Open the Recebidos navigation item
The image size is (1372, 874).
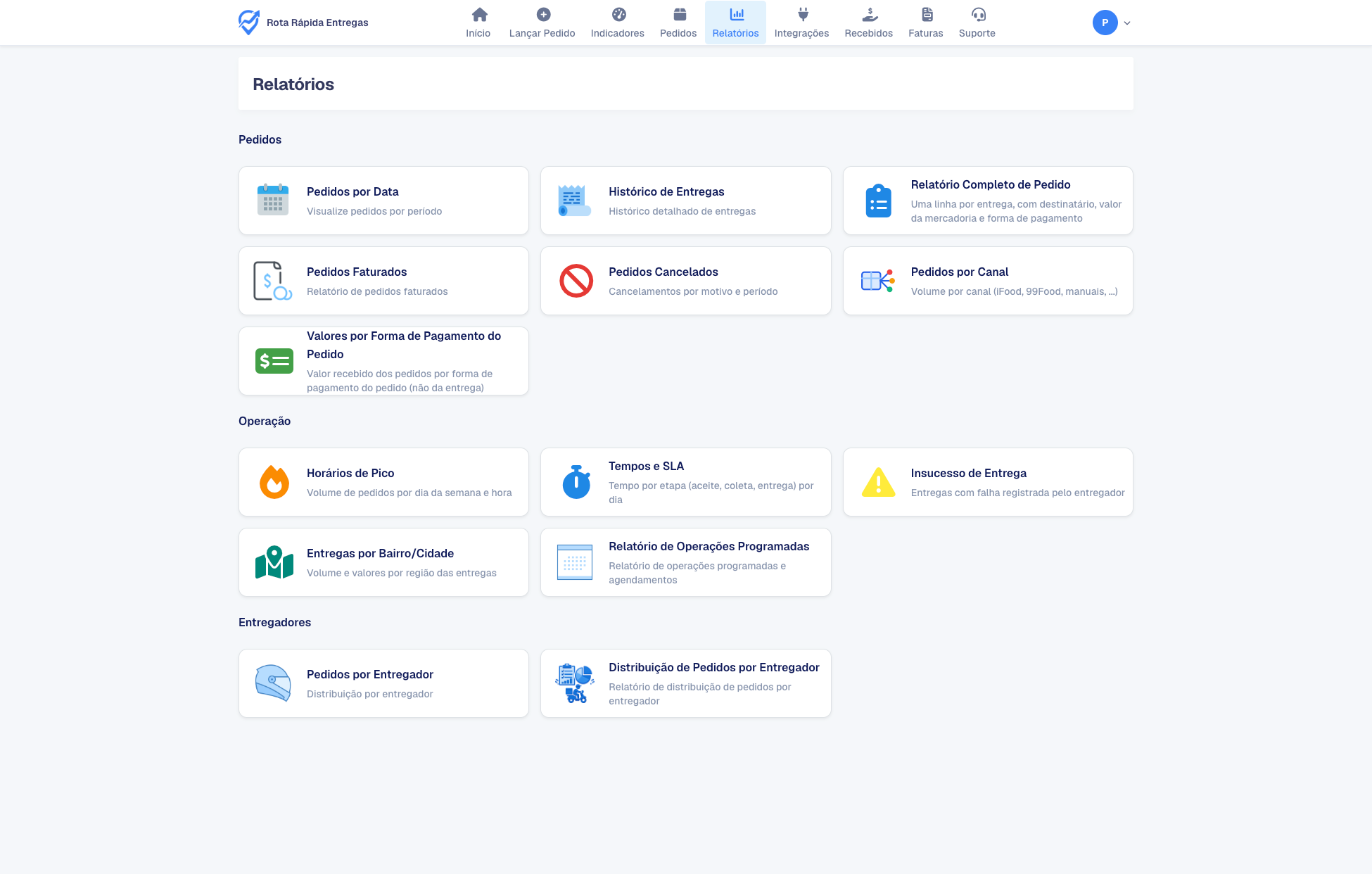point(869,23)
